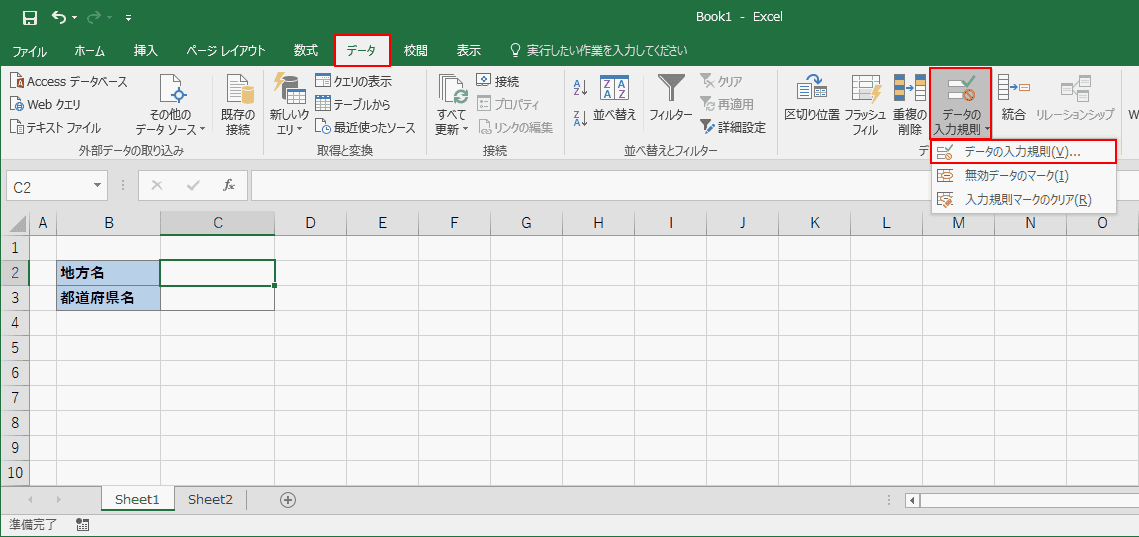
Task: Choose データの入力規則(V)... menu item
Action: click(1023, 152)
